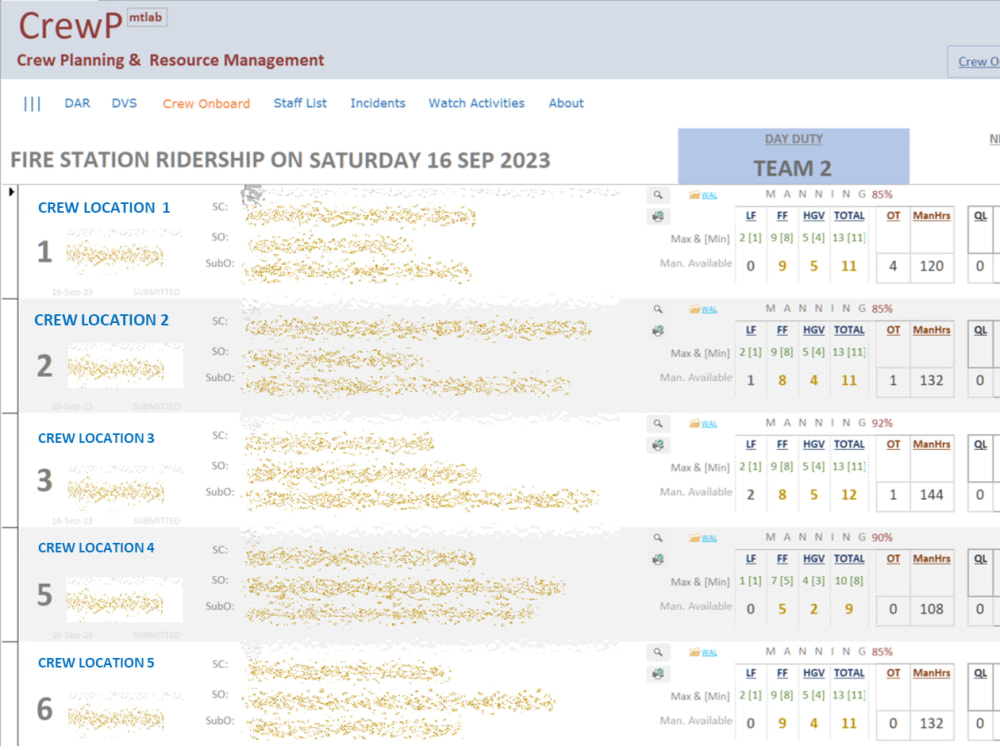Open the magnifier icon for Crew Location 3

(x=656, y=424)
